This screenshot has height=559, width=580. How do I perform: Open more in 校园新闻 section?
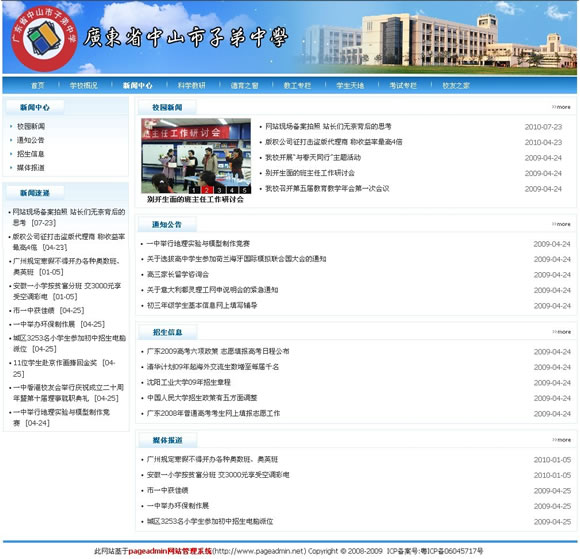[x=561, y=107]
